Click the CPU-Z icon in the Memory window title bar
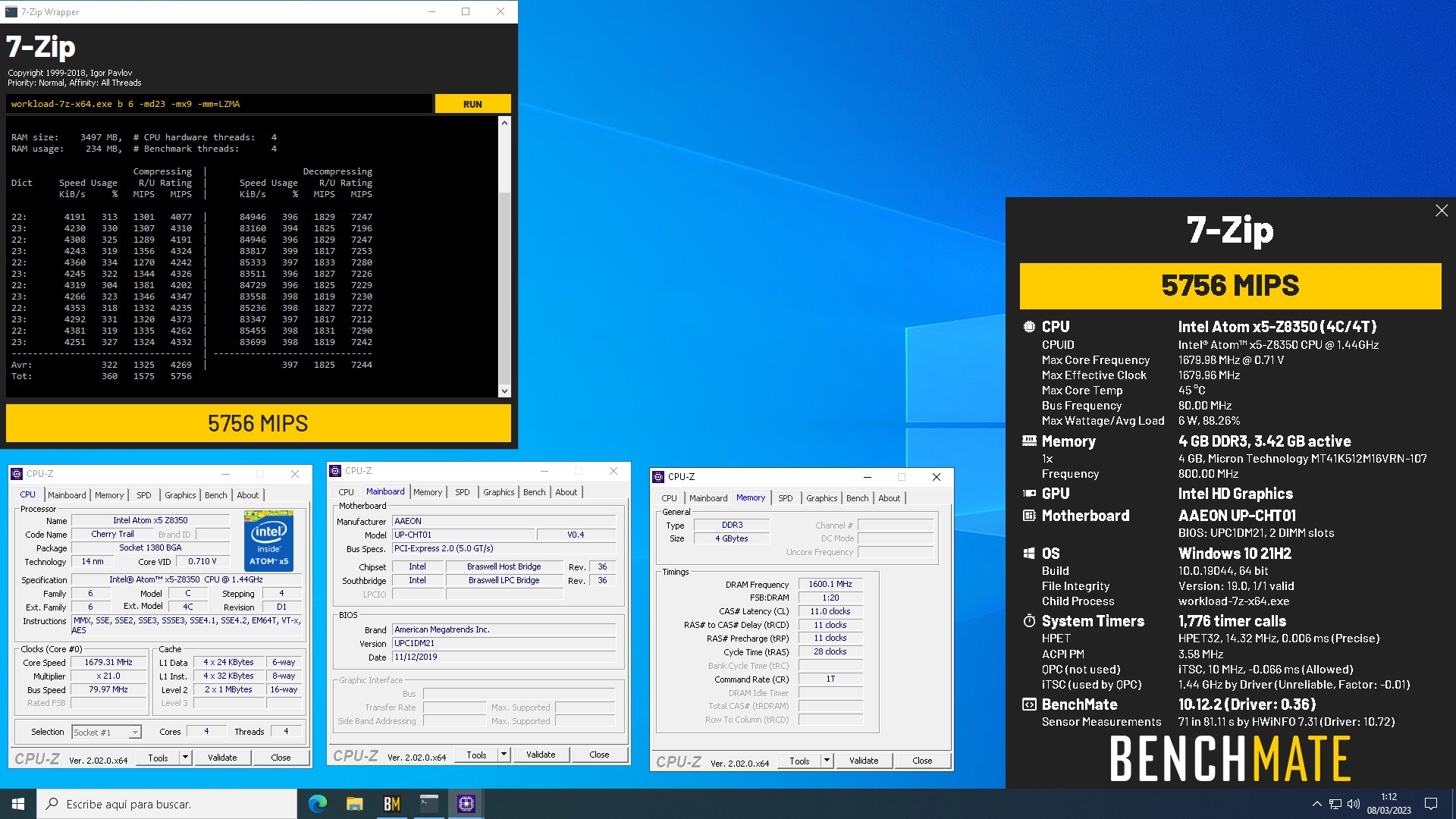This screenshot has width=1456, height=819. [x=658, y=477]
